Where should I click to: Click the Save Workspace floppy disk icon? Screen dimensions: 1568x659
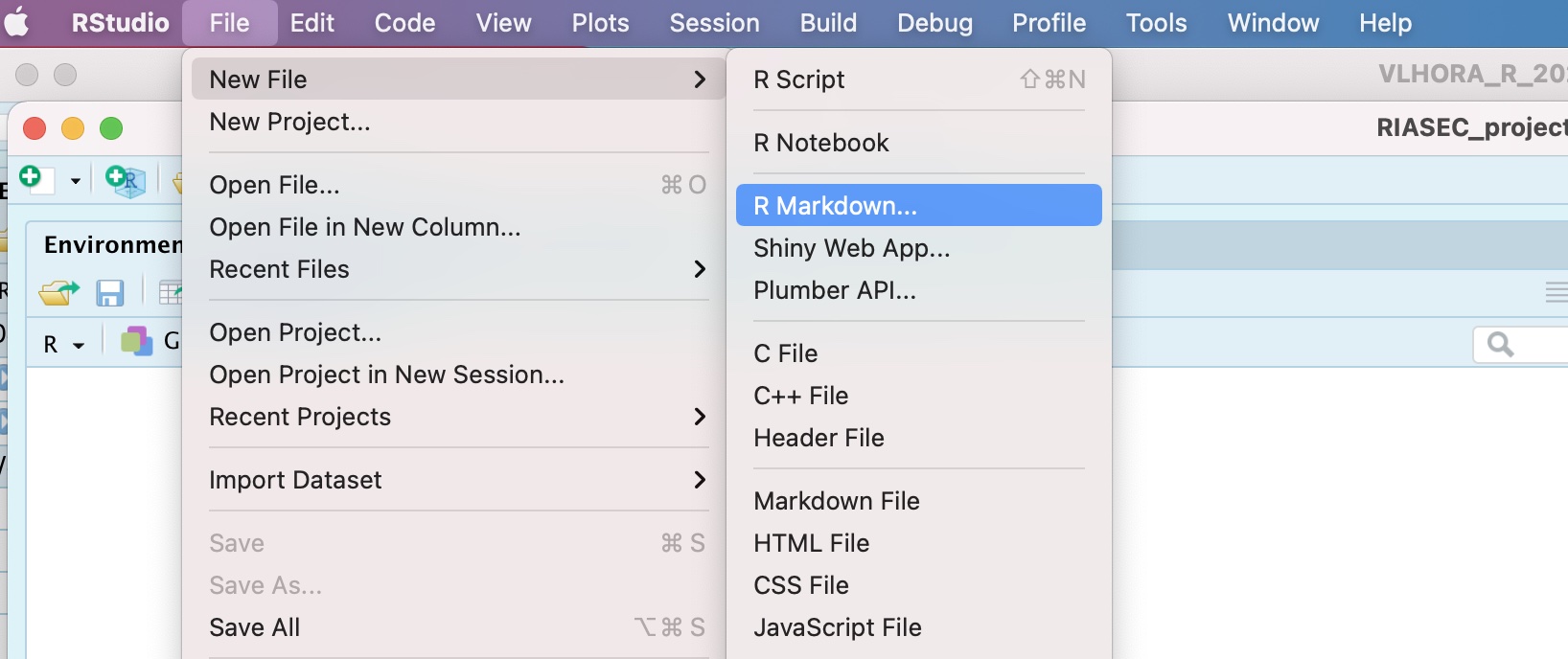click(x=110, y=292)
